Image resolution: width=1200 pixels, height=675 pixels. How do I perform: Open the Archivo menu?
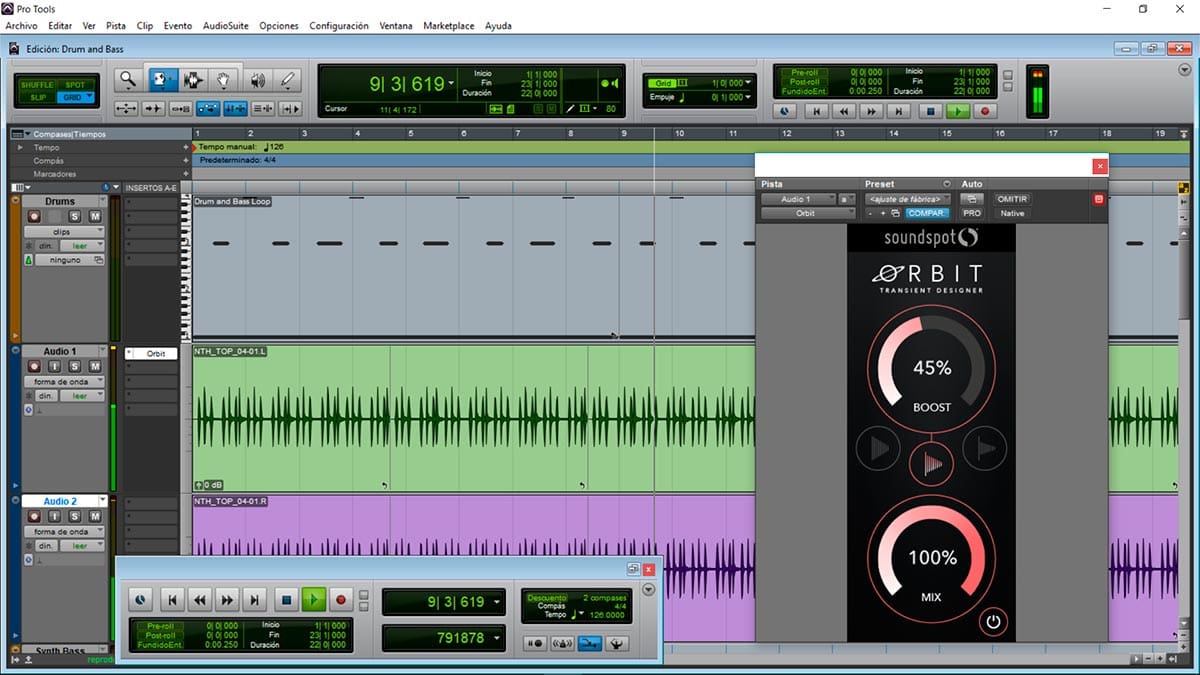click(x=22, y=26)
